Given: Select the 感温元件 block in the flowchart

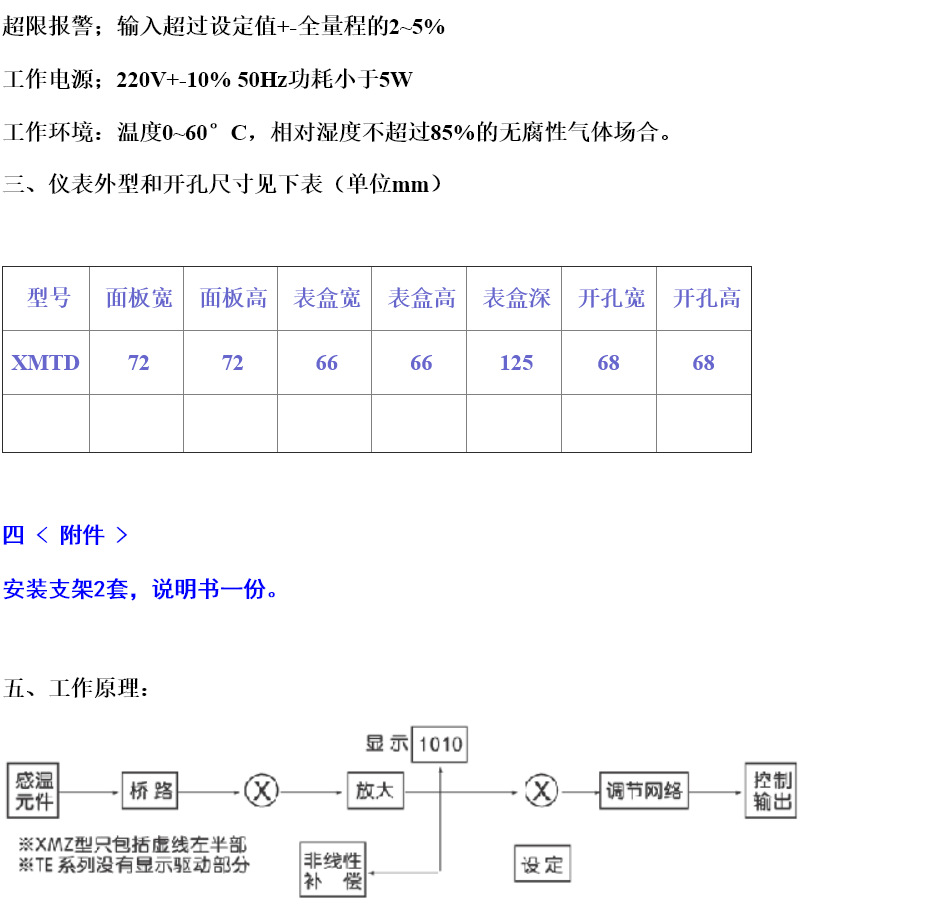Looking at the screenshot, I should (x=33, y=790).
